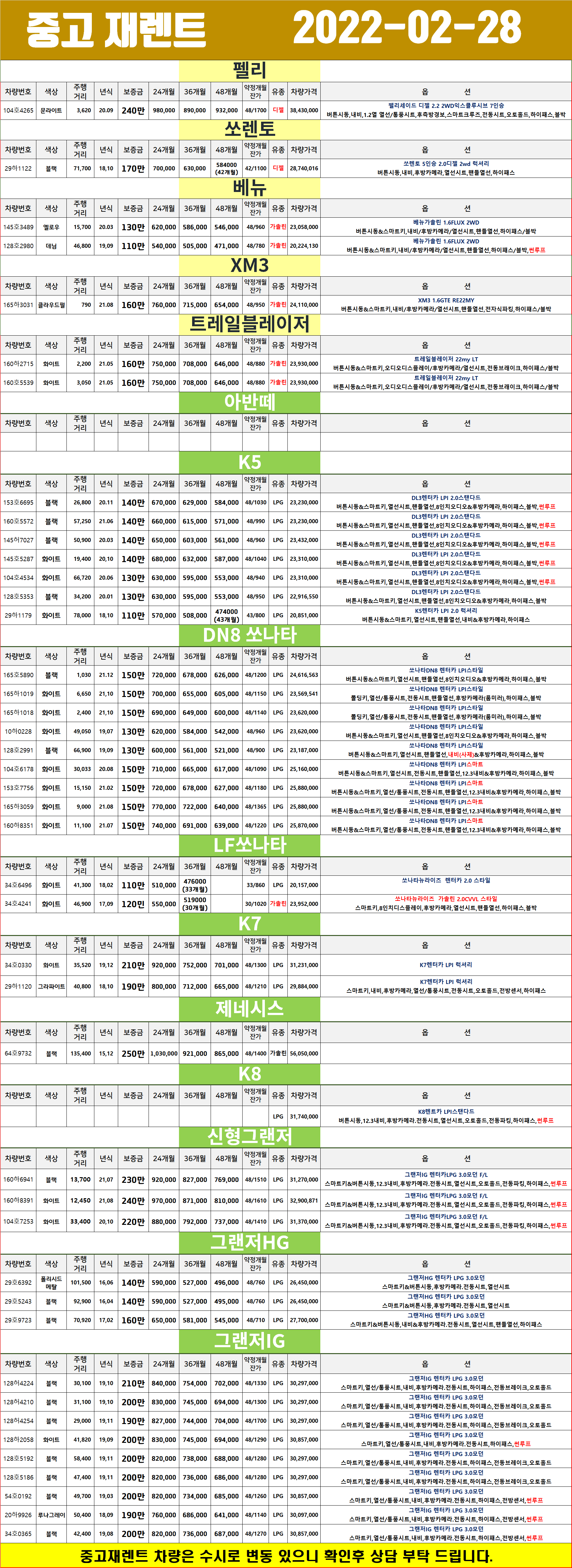This screenshot has height=1568, width=572.
Task: Click vehicle number 160호5572
Action: (x=18, y=522)
